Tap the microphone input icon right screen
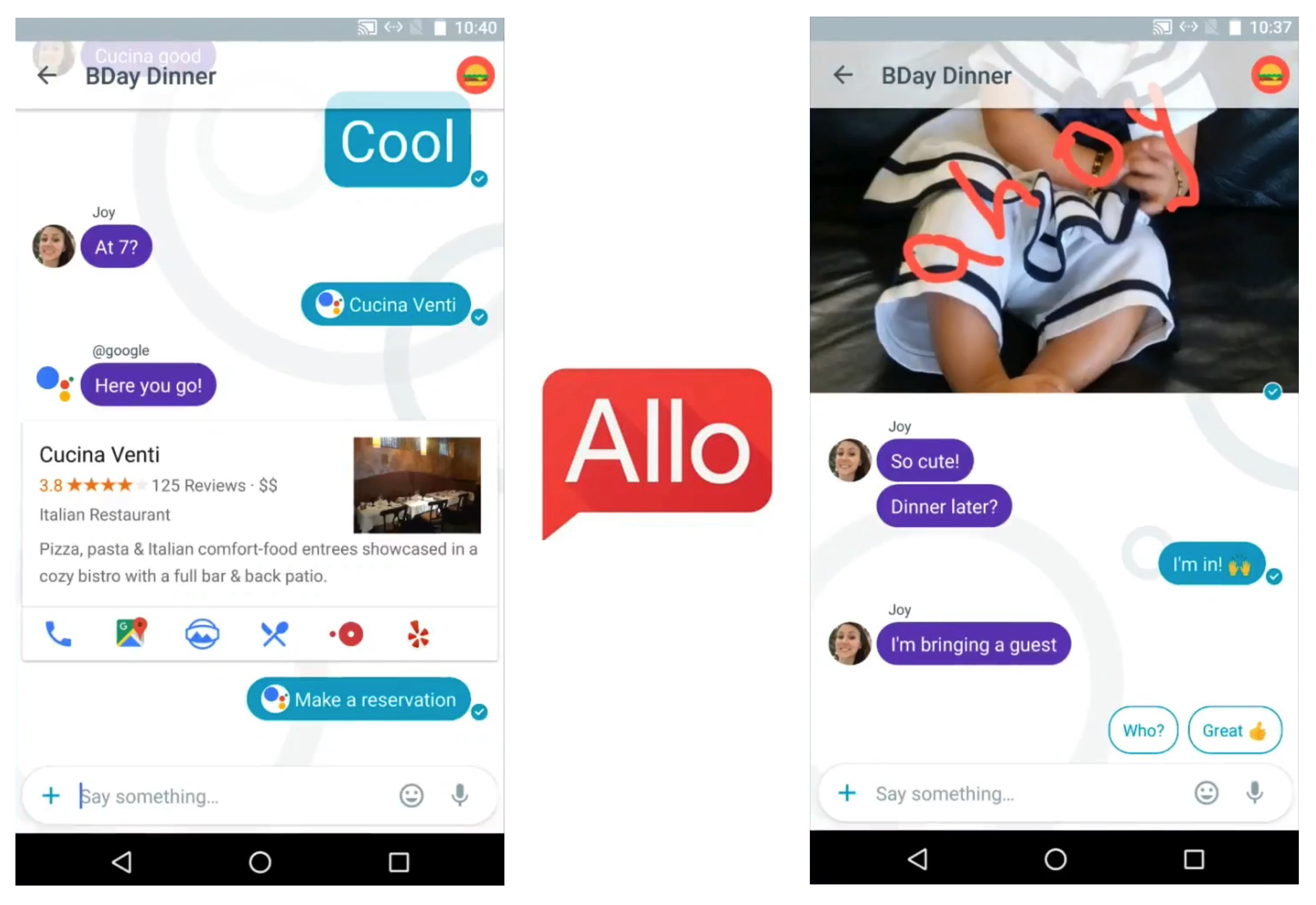This screenshot has height=905, width=1316. coord(1254,794)
